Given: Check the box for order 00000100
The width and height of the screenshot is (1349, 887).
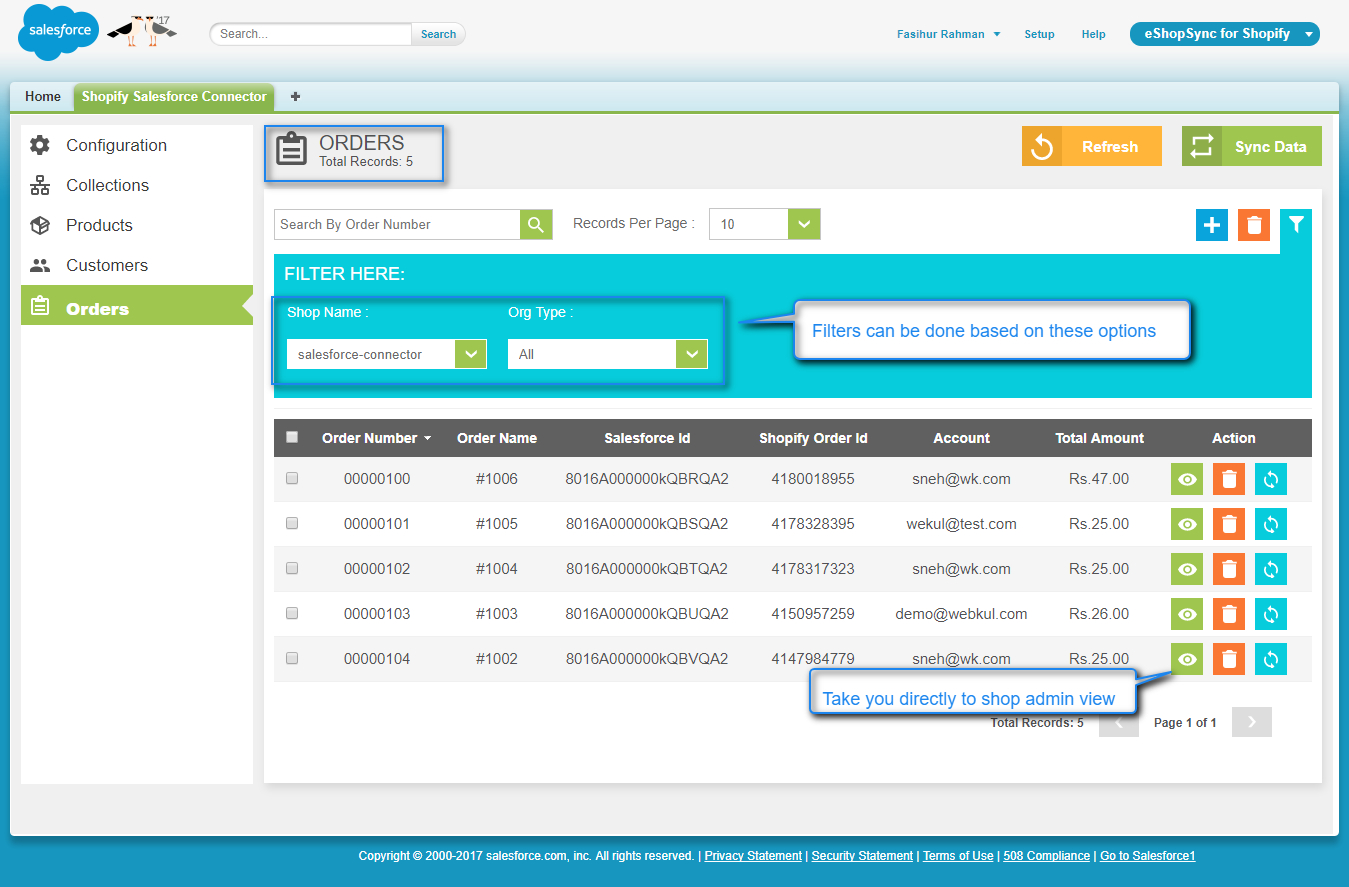Looking at the screenshot, I should [292, 478].
